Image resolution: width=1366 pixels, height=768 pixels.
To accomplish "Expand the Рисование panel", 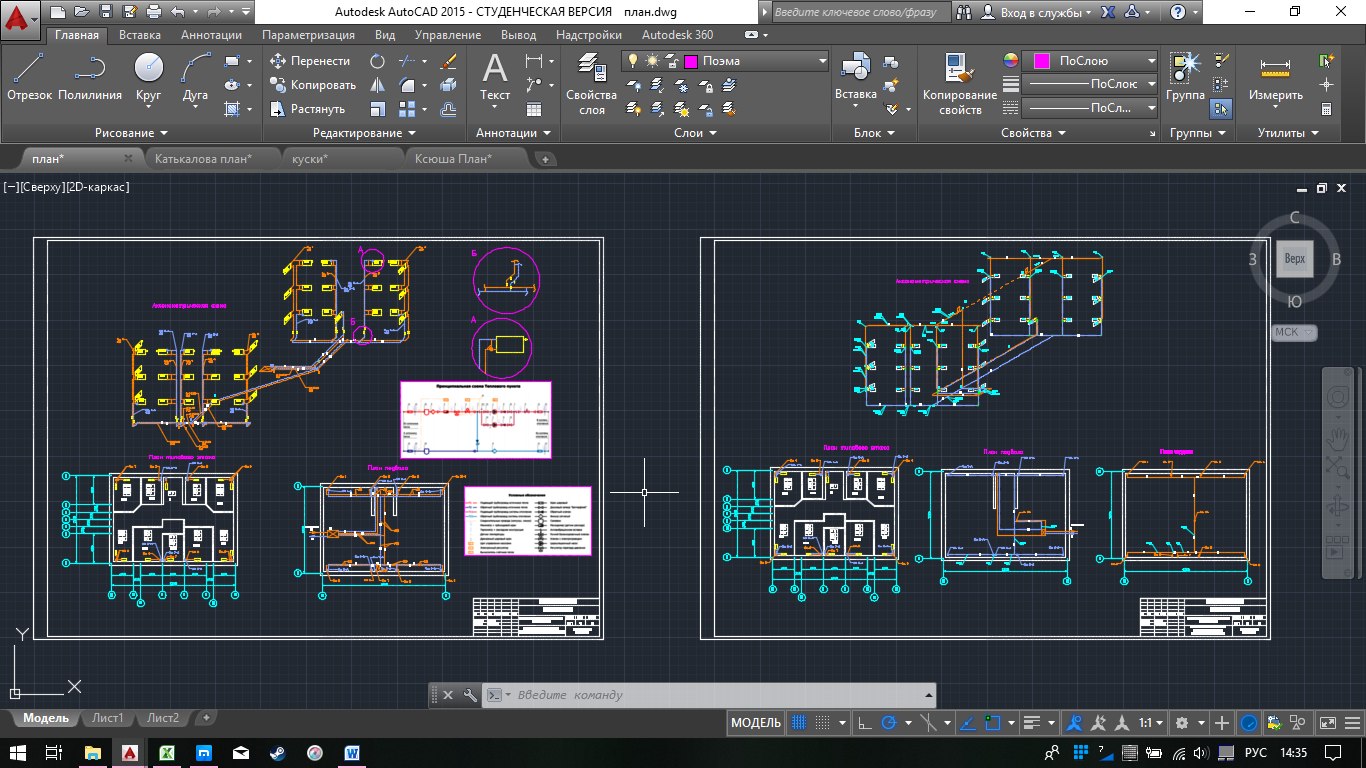I will [131, 133].
